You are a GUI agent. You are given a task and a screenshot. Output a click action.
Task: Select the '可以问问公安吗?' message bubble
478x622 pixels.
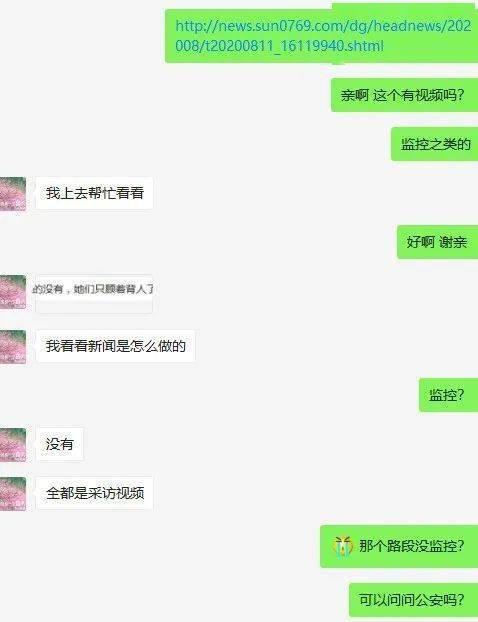coord(413,600)
